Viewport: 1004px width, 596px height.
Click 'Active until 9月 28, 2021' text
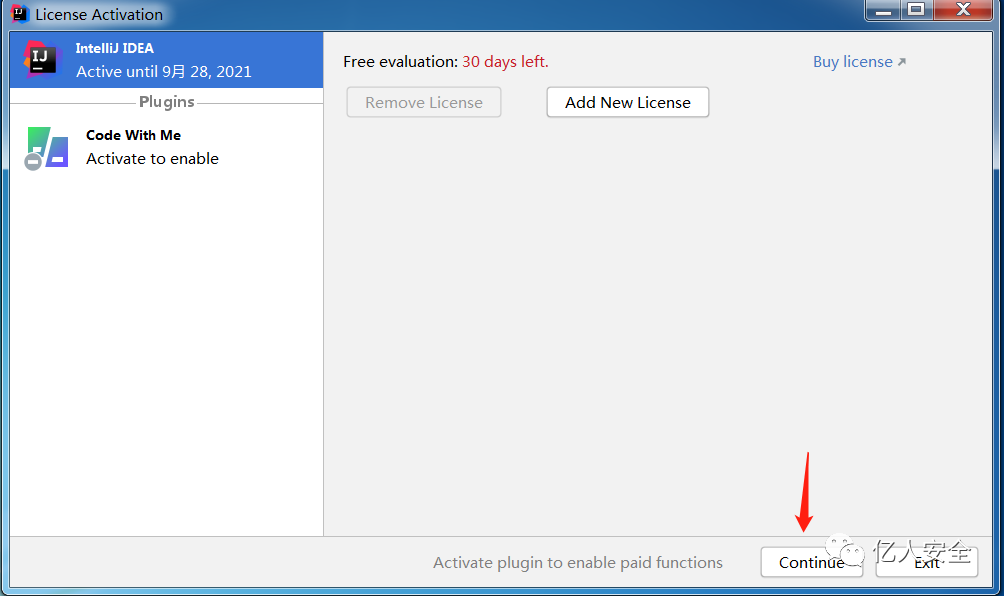(x=164, y=71)
